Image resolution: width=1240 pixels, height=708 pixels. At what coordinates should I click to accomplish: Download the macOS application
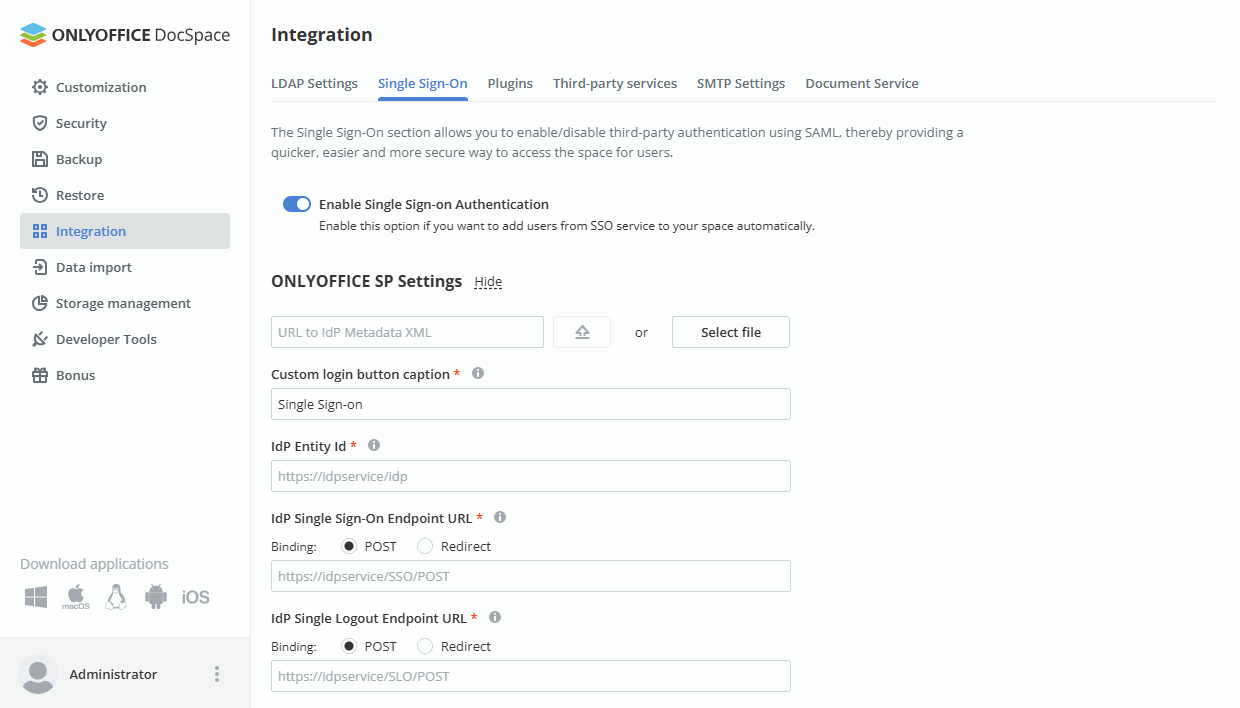coord(75,596)
